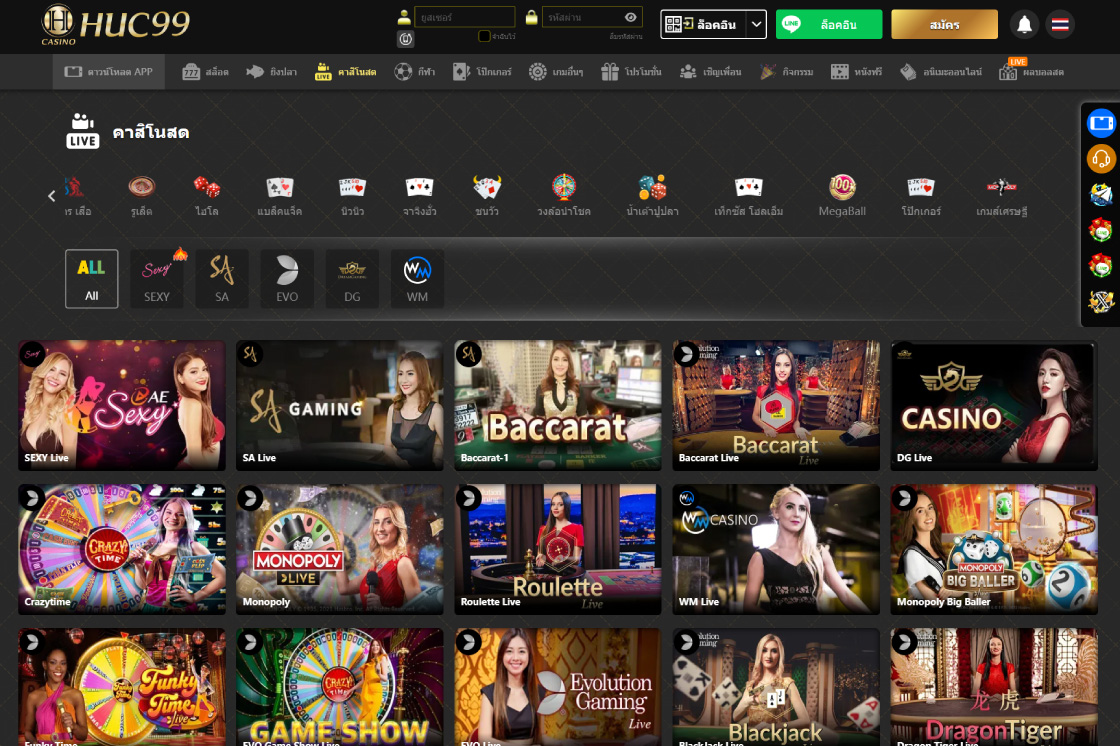
Task: Select the Hi-Lo dice (ไฮโล) game type
Action: [x=207, y=196]
